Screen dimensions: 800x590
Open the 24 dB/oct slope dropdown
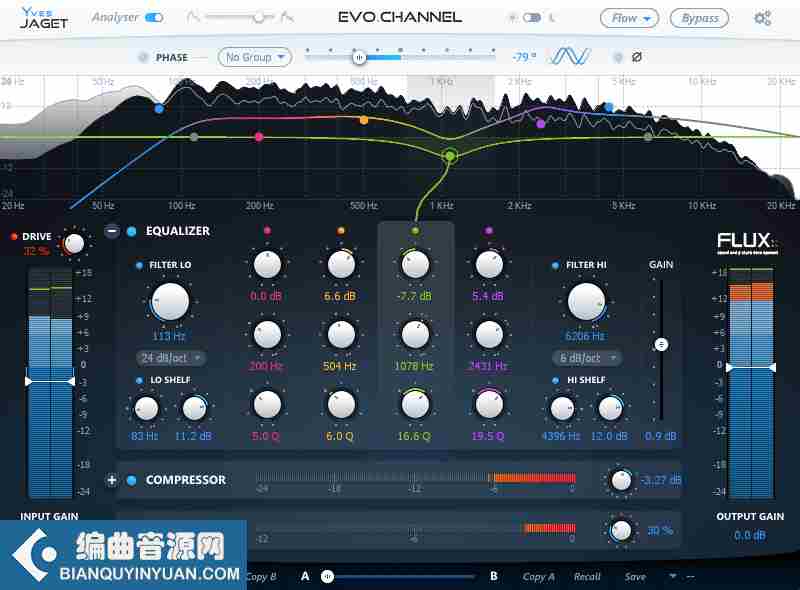pyautogui.click(x=170, y=358)
